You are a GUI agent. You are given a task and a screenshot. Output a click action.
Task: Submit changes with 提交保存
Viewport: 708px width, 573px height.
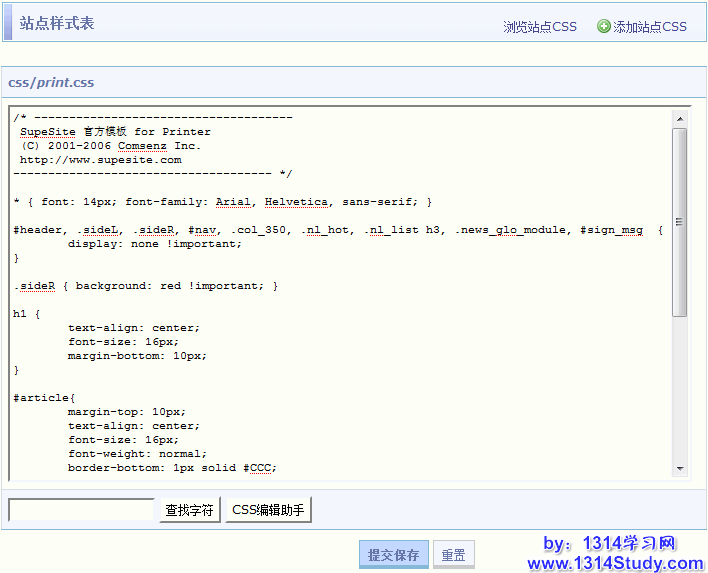394,555
